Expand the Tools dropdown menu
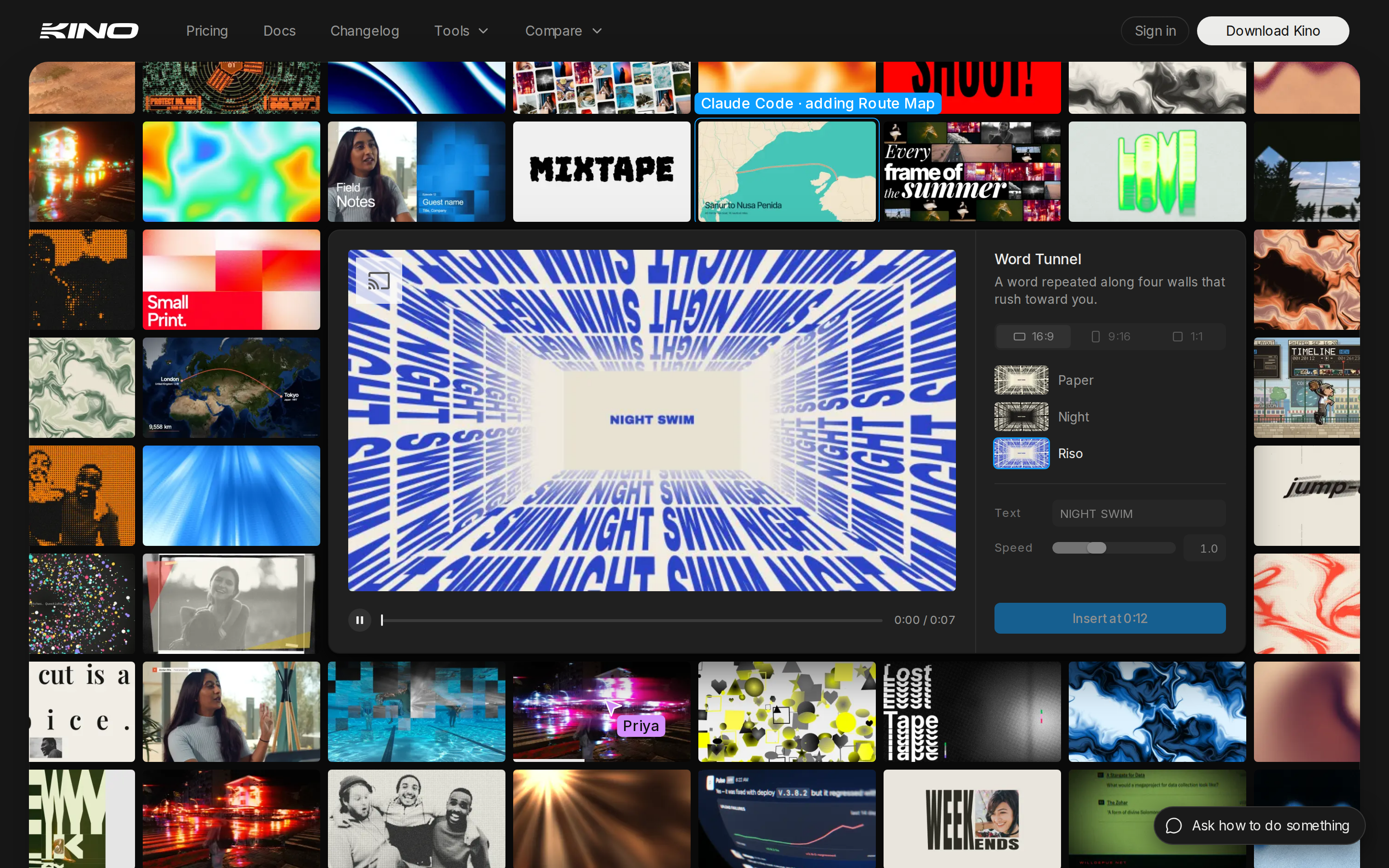The width and height of the screenshot is (1389, 868). coord(461,31)
